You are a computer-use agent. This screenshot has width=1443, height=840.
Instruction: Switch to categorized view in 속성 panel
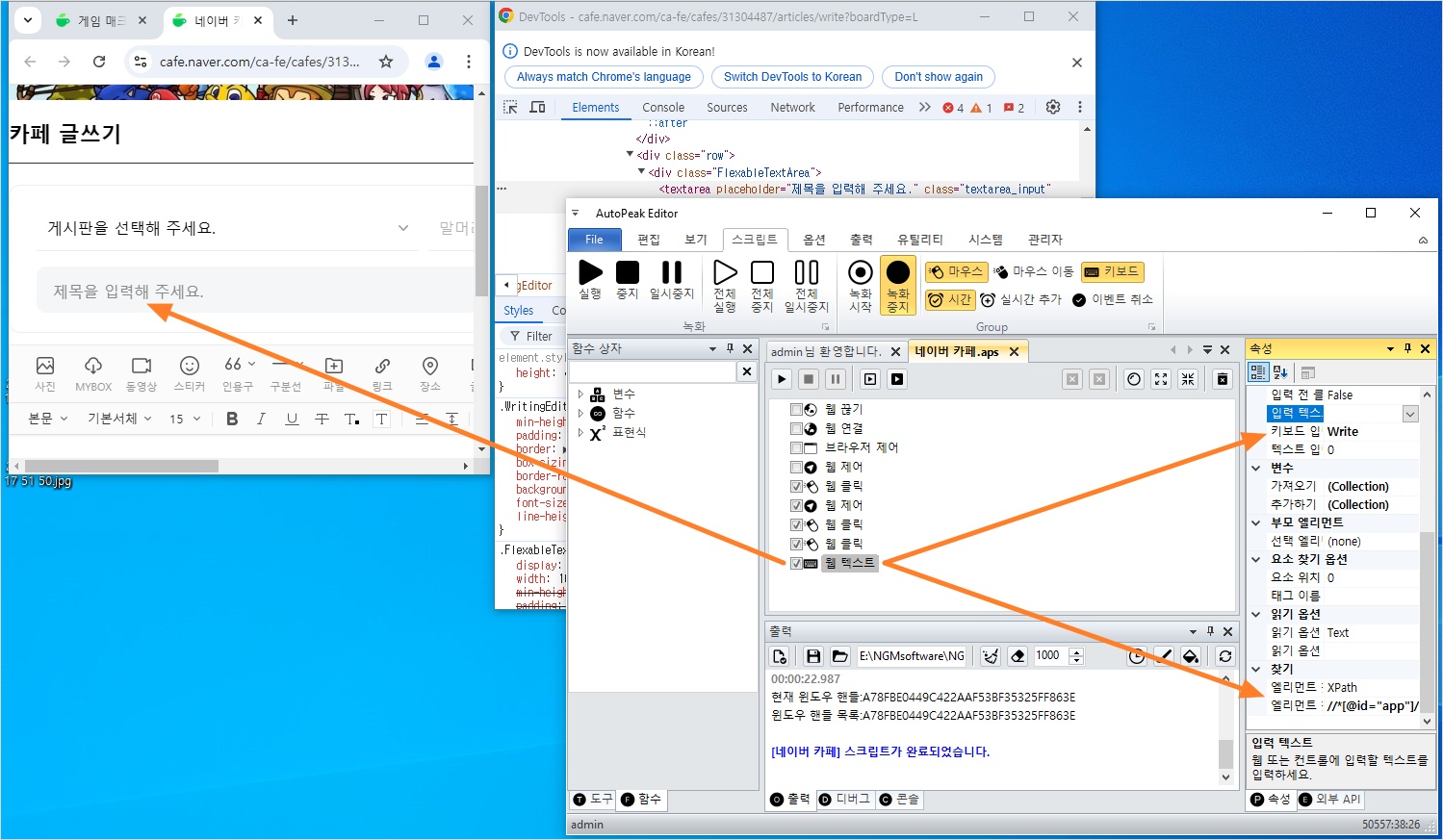pos(1257,372)
